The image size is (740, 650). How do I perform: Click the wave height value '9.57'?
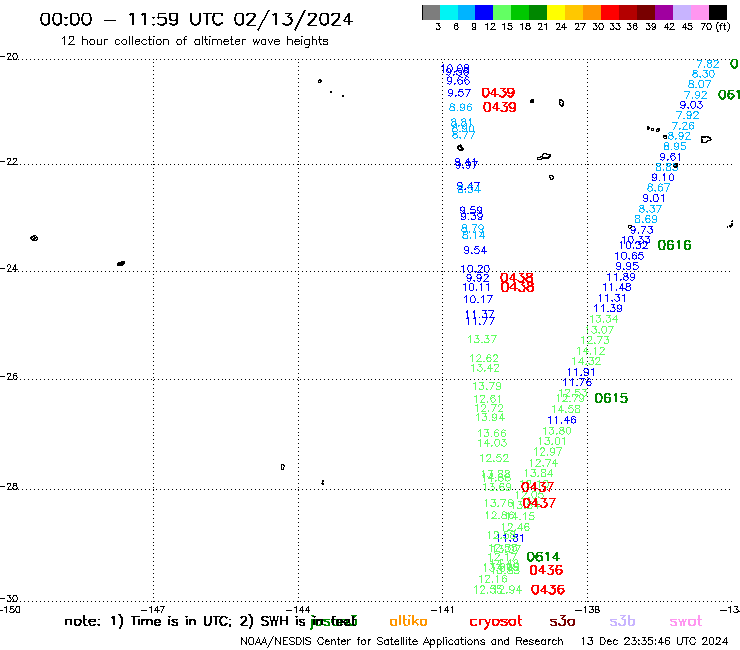click(x=459, y=93)
